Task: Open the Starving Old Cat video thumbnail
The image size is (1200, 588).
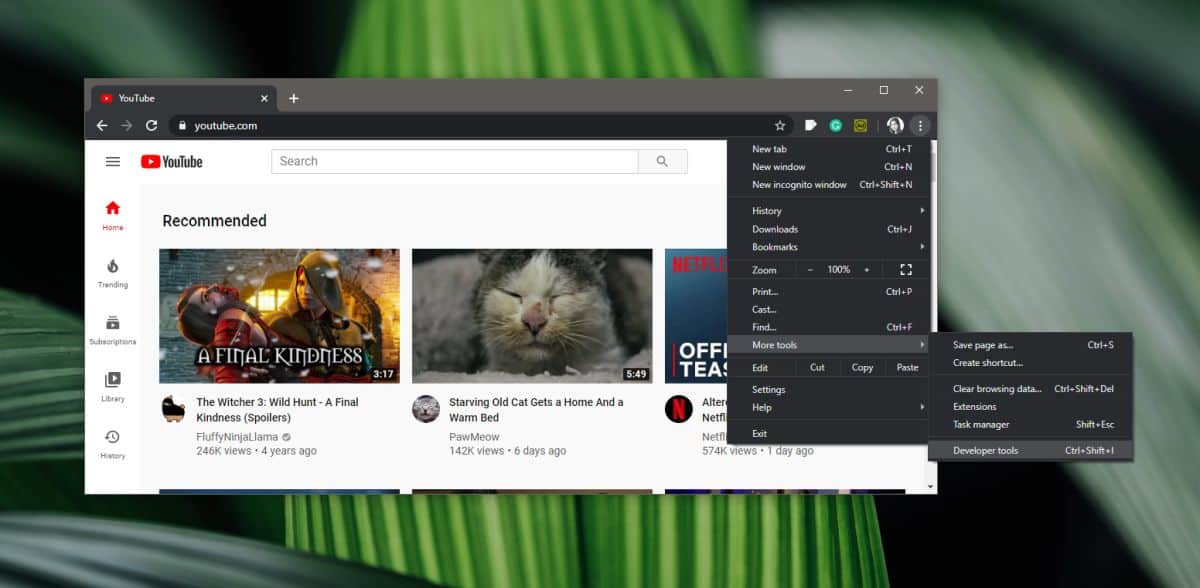Action: (532, 316)
